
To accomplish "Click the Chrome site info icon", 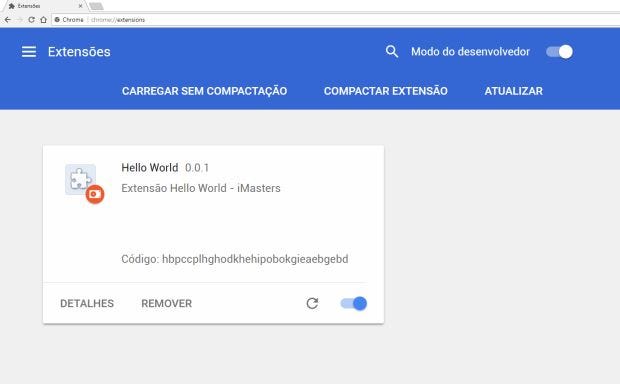I will (x=57, y=19).
